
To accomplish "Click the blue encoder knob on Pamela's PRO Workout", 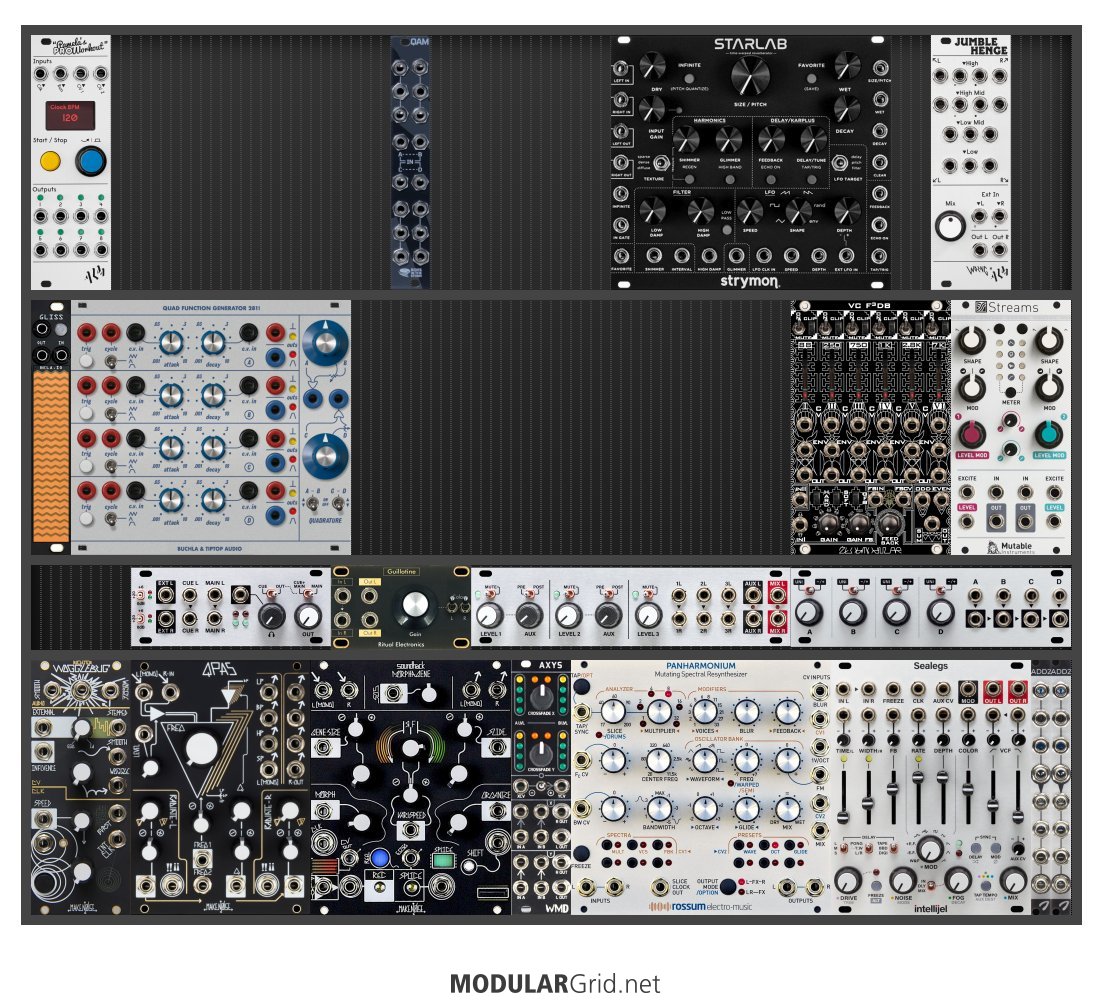I will pos(90,161).
